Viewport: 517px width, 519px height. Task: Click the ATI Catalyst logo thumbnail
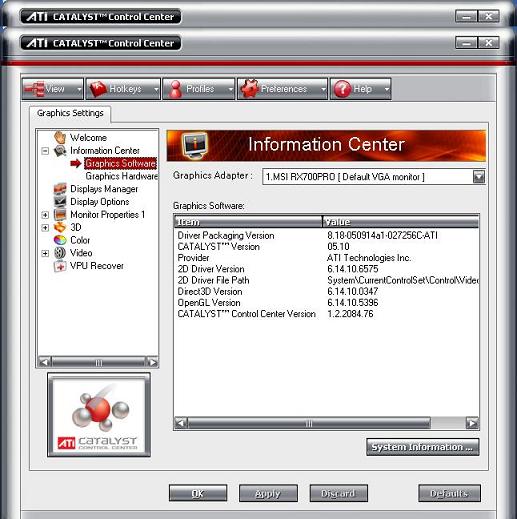pyautogui.click(x=99, y=415)
